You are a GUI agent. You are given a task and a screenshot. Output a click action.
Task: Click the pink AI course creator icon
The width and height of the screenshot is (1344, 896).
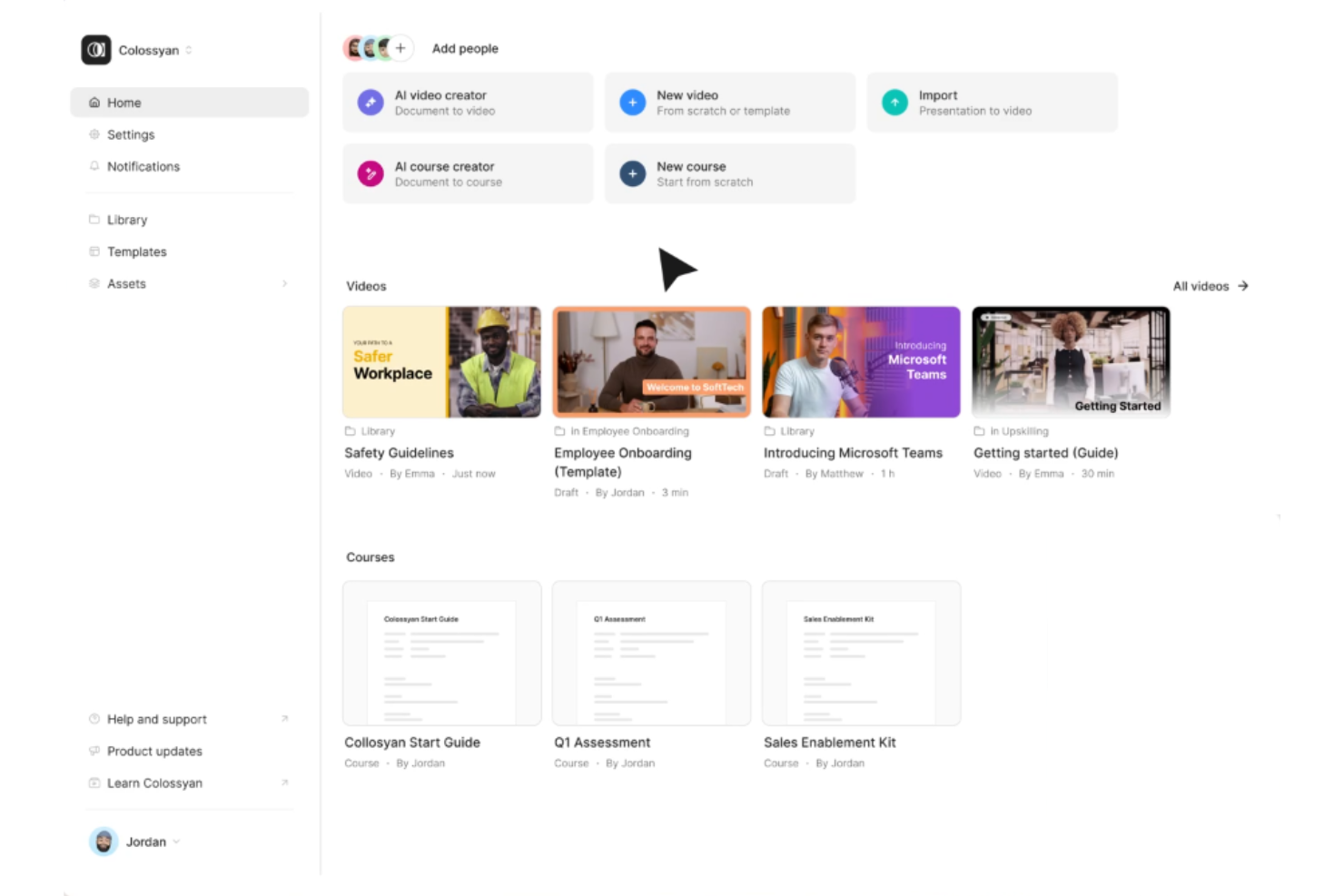click(x=371, y=173)
